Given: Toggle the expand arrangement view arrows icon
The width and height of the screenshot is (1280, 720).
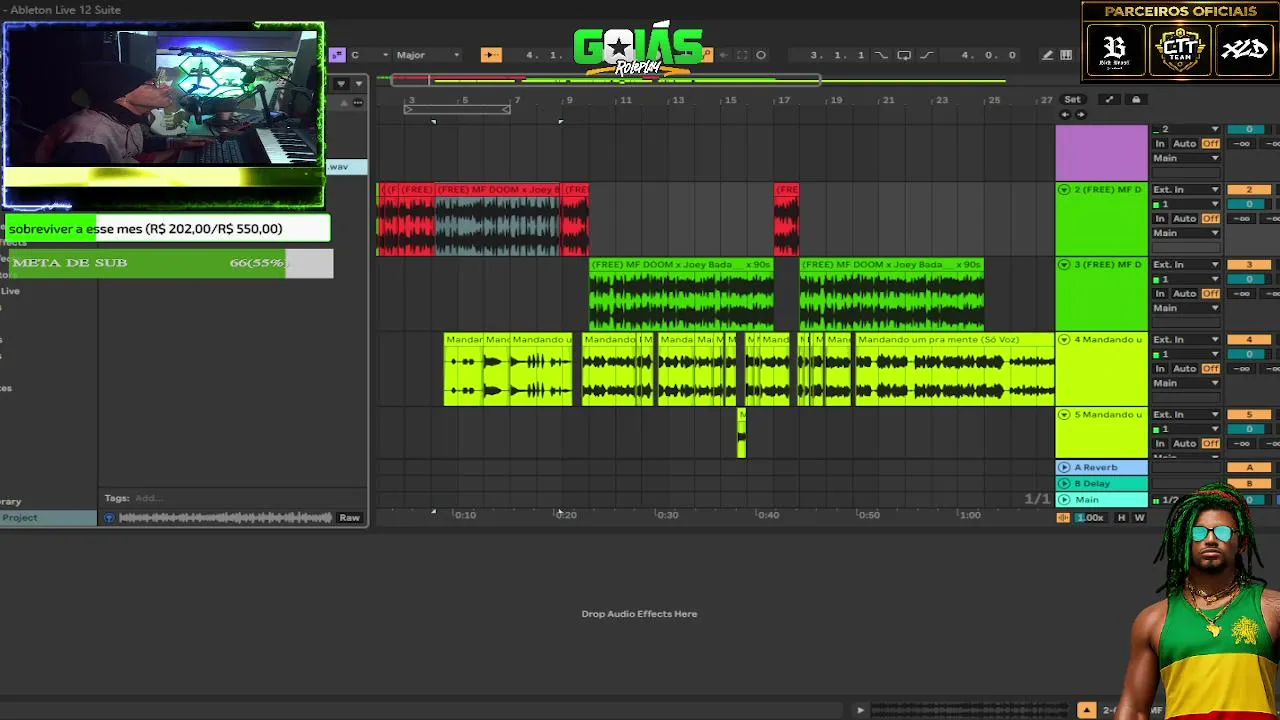Looking at the screenshot, I should pos(1109,99).
